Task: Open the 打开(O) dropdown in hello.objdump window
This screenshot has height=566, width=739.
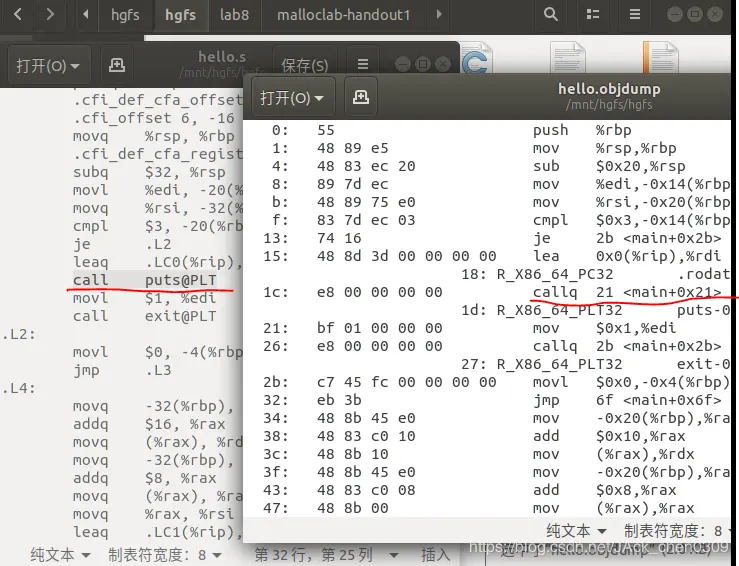Action: click(293, 98)
